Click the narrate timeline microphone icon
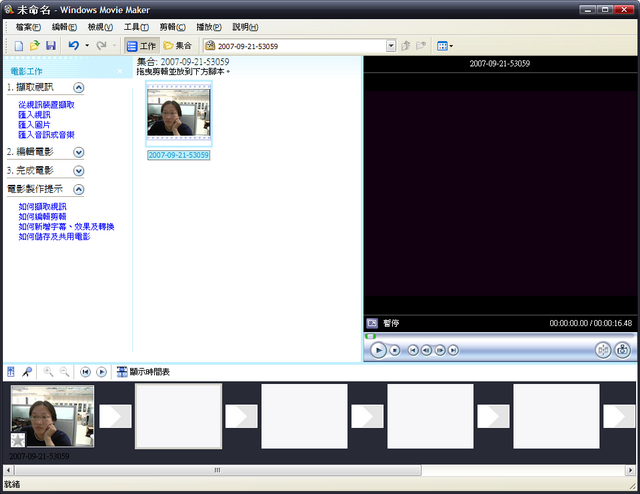 pyautogui.click(x=27, y=372)
